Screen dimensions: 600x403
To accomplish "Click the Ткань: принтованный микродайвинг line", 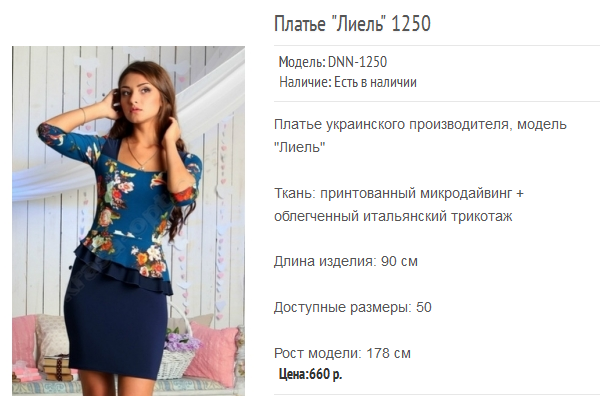I will (x=399, y=194).
